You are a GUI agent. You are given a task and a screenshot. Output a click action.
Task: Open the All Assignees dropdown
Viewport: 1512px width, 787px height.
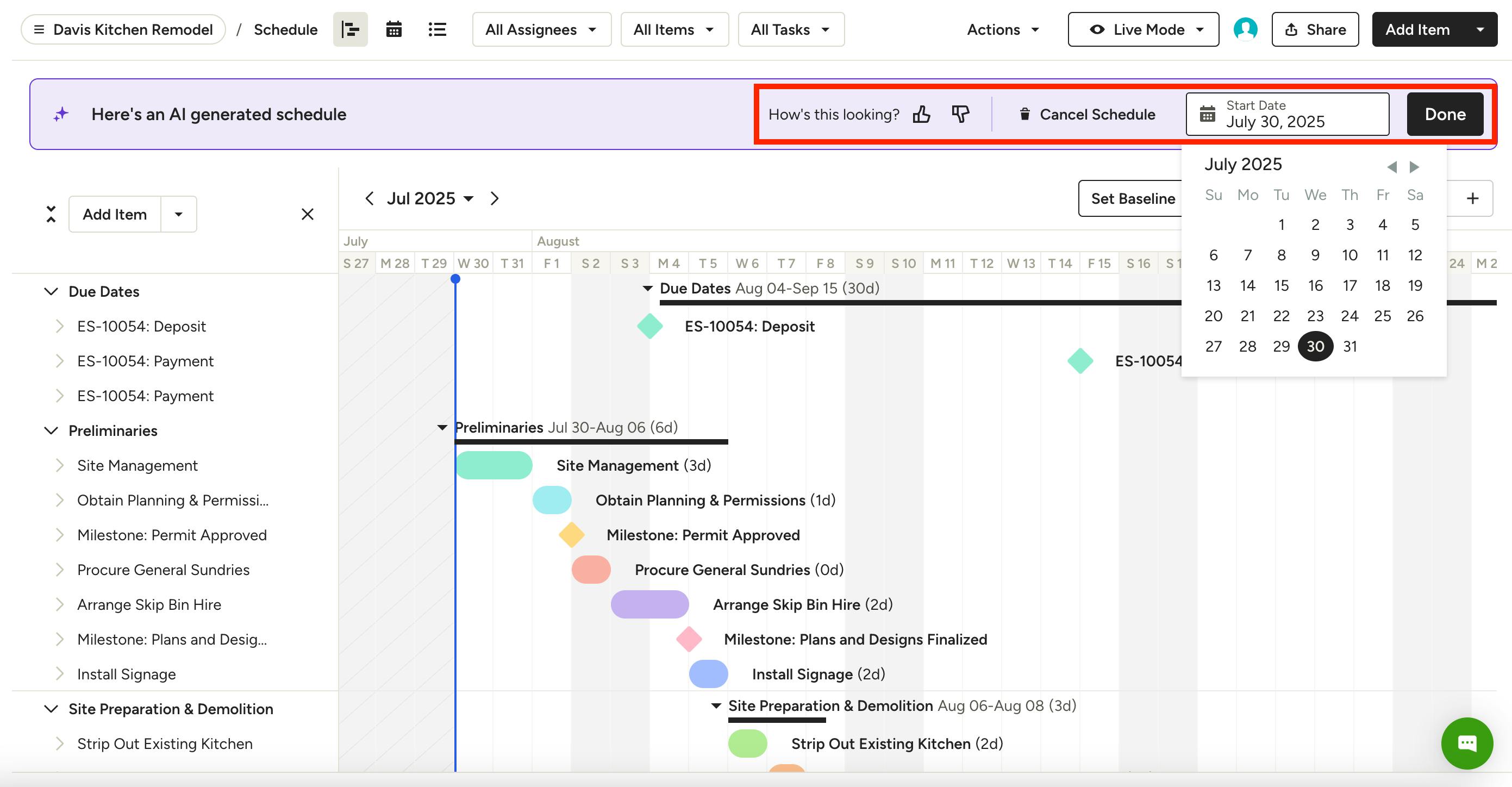[541, 29]
